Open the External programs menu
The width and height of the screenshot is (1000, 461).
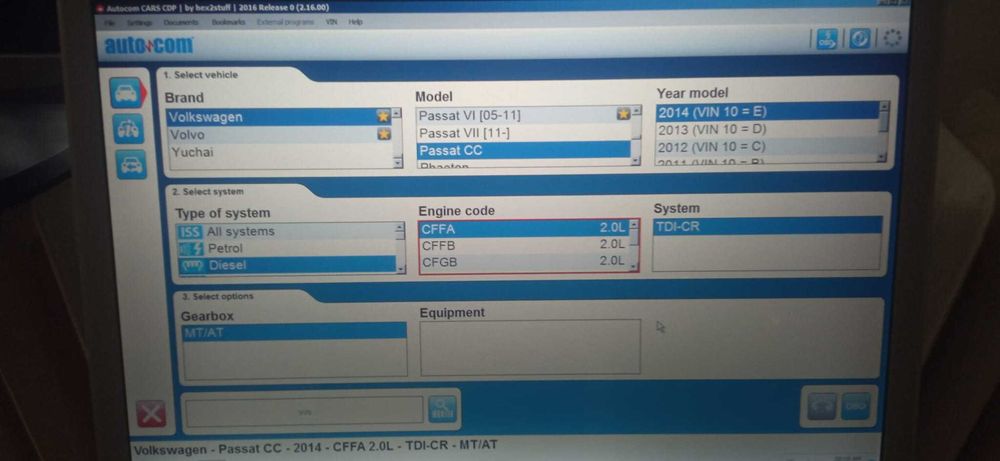click(285, 22)
